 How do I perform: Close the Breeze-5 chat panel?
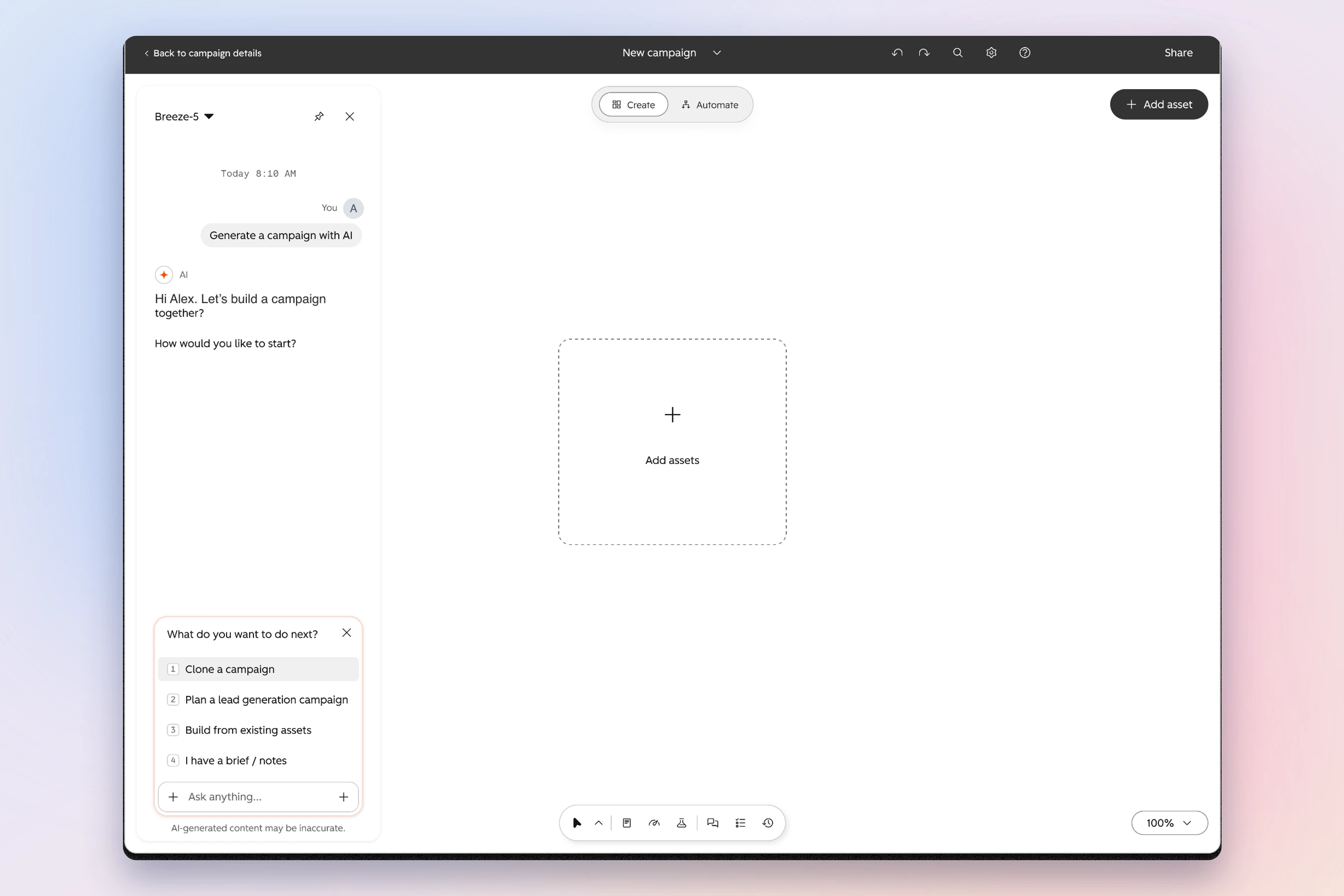[350, 116]
